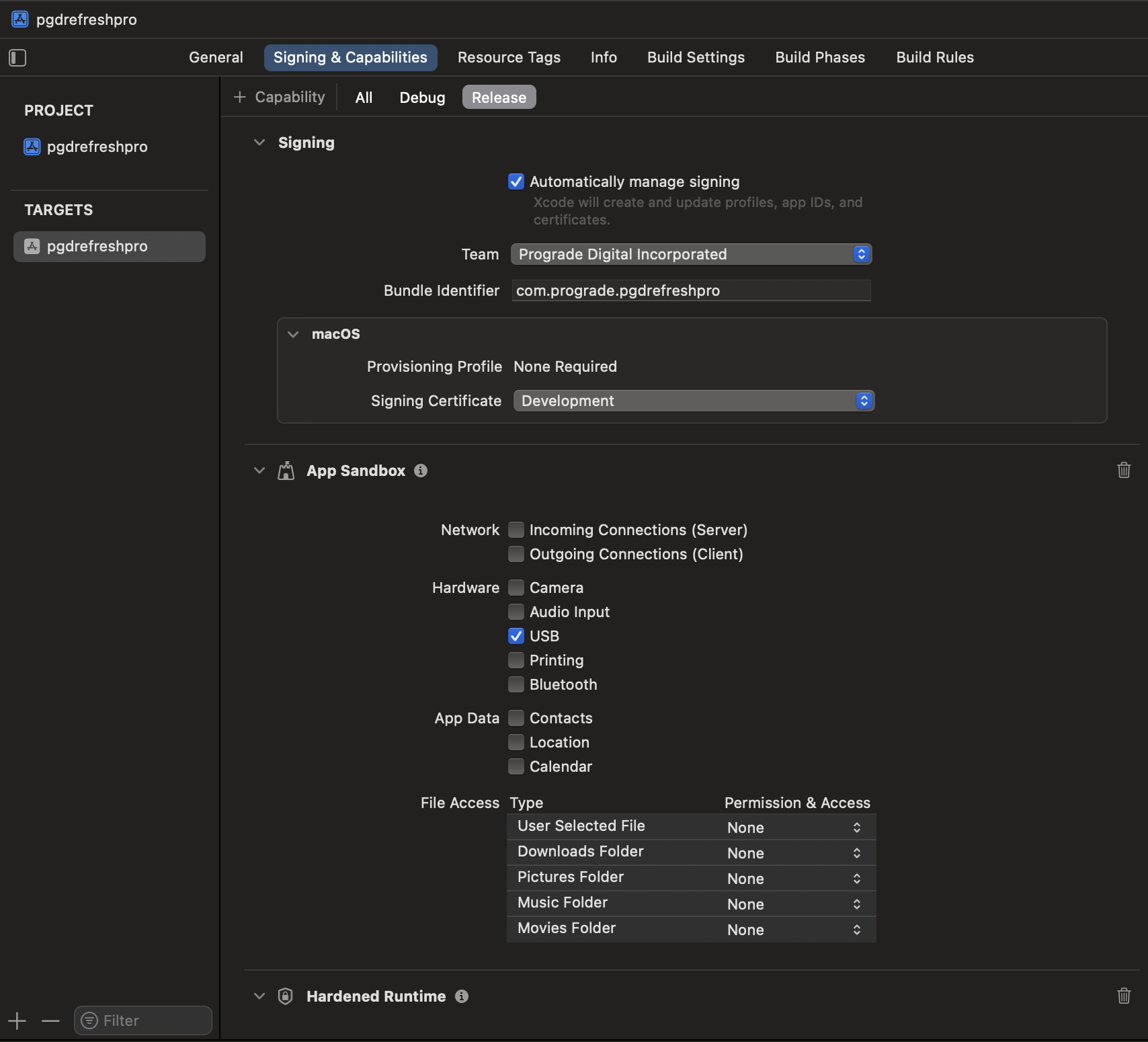
Task: Show All build configurations
Action: [364, 97]
